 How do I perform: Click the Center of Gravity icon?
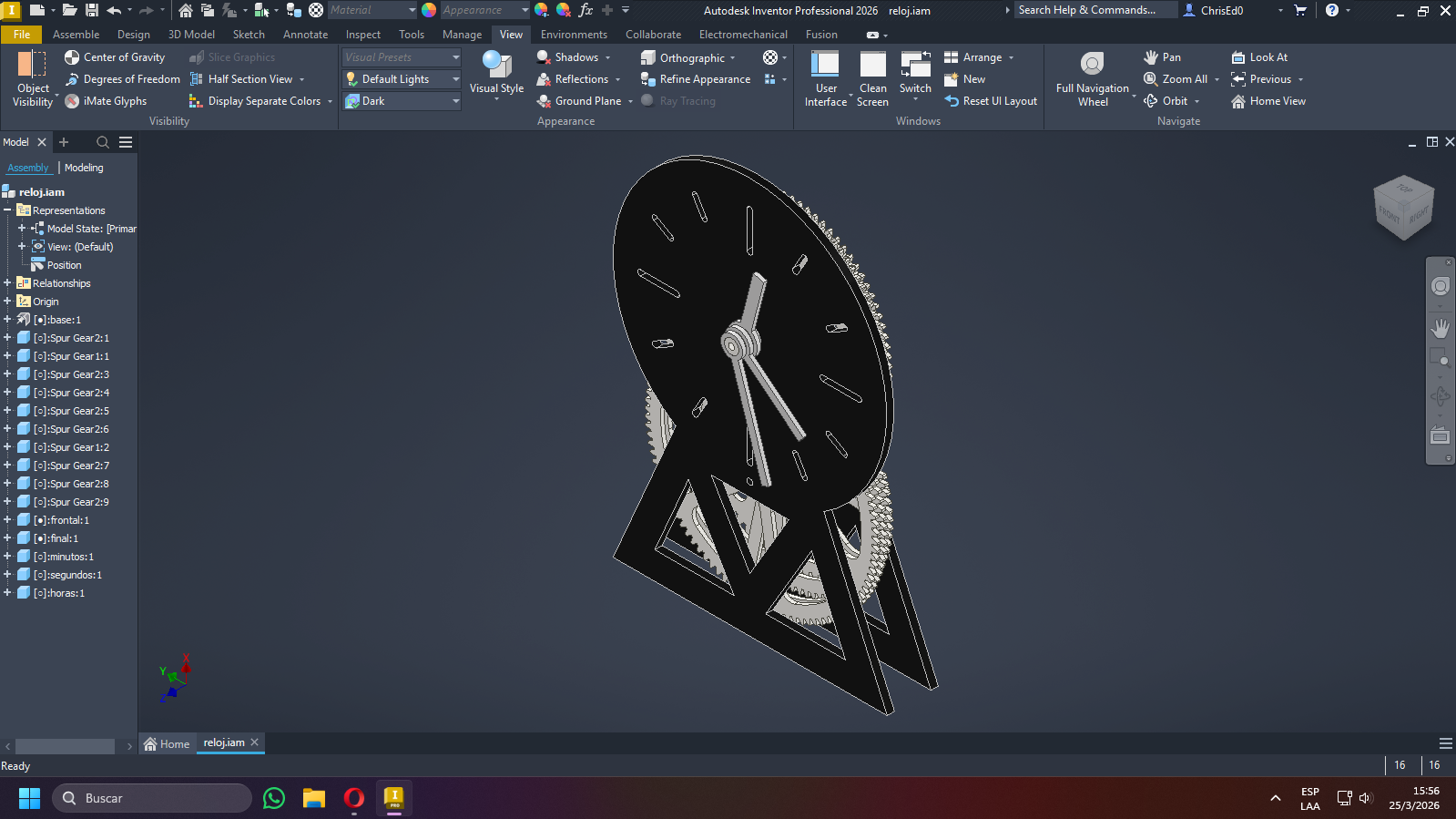pyautogui.click(x=72, y=57)
